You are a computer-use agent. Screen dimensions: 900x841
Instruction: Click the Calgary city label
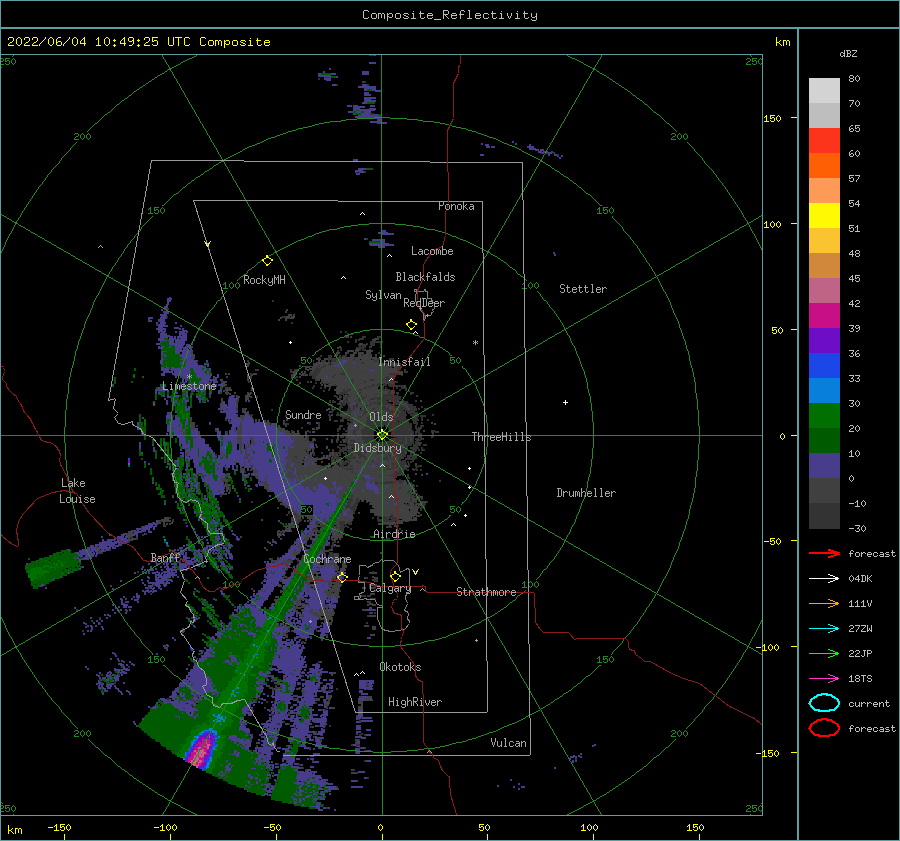pos(390,588)
